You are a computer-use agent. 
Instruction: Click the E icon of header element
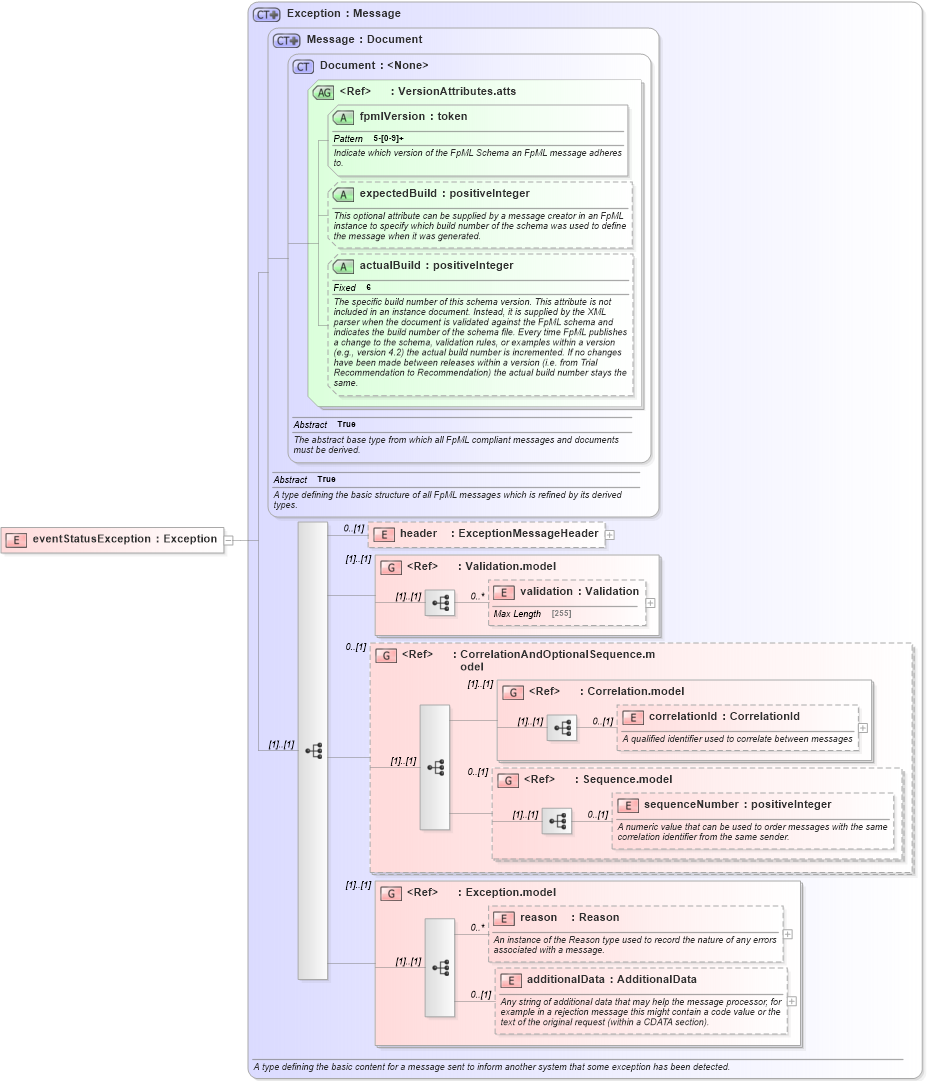coord(384,534)
